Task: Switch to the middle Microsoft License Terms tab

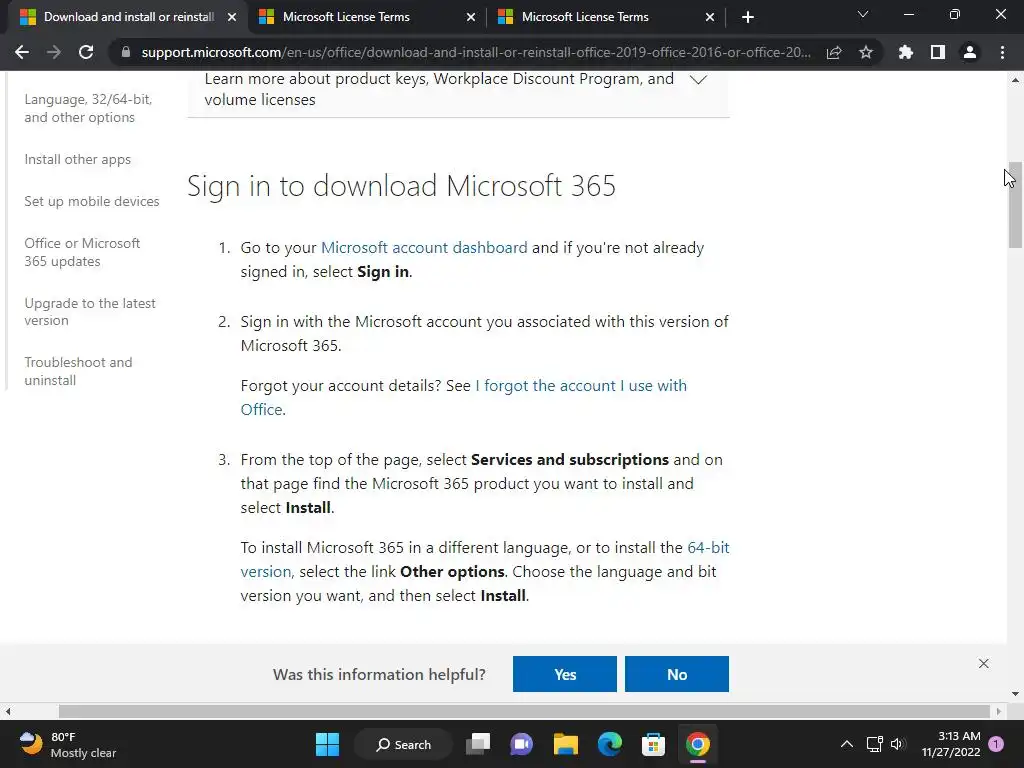Action: click(x=366, y=18)
